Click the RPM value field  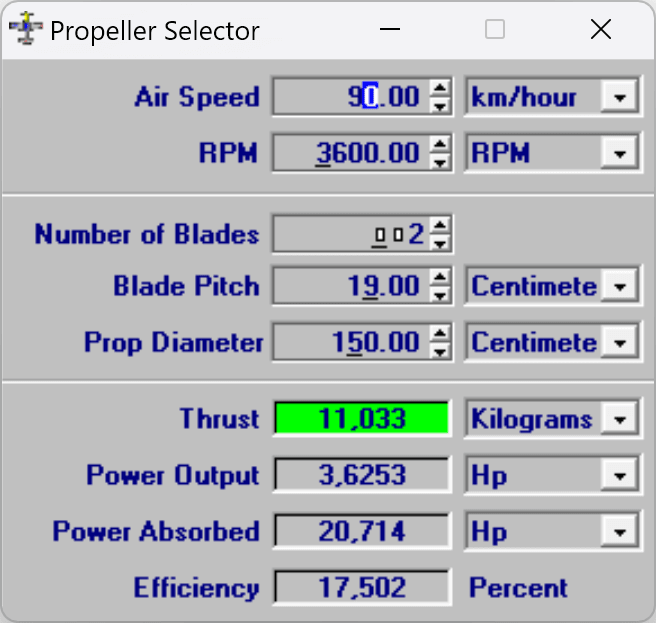349,154
